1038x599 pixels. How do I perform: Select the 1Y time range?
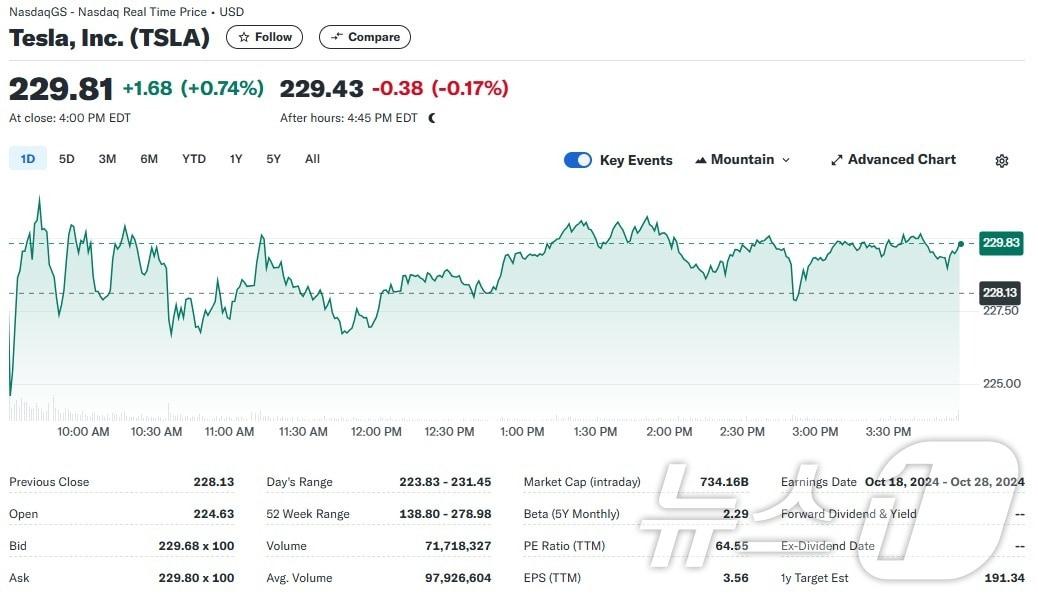[x=236, y=159]
